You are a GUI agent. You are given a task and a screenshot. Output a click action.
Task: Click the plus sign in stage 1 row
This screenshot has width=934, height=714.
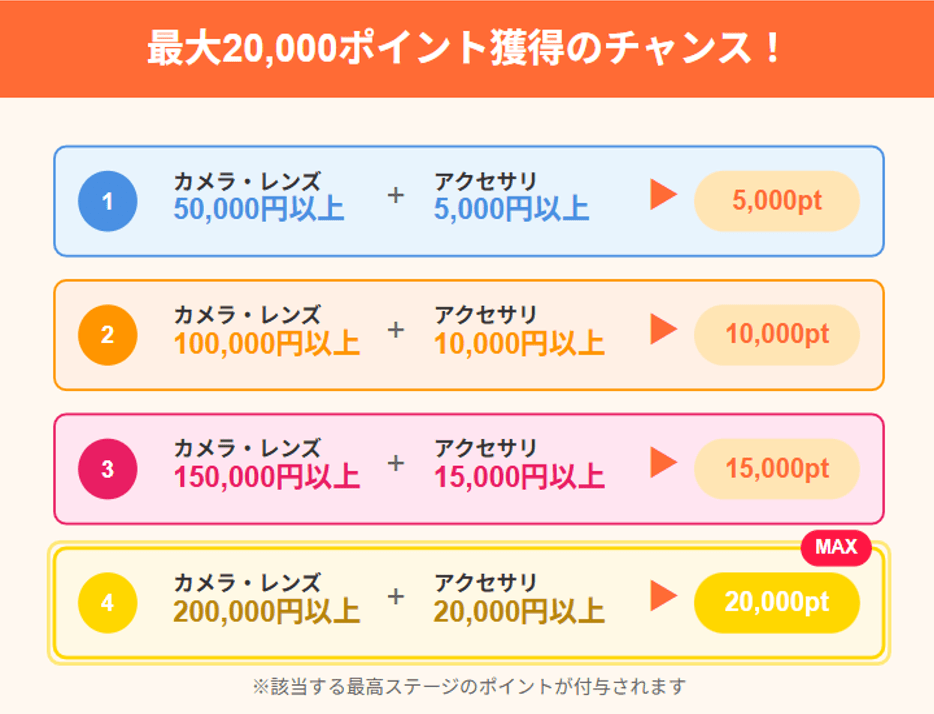[x=396, y=195]
